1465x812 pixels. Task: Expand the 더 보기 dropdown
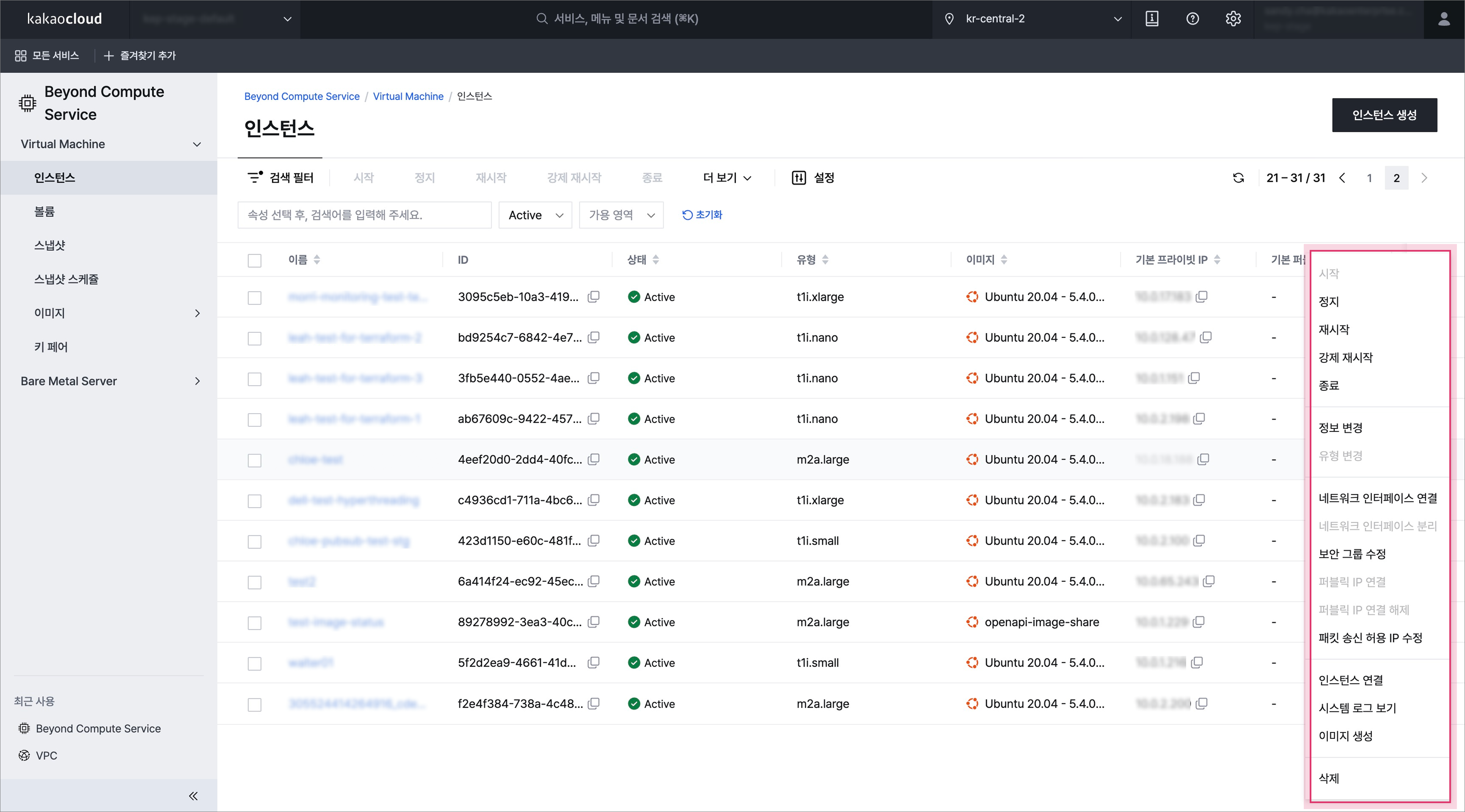727,178
